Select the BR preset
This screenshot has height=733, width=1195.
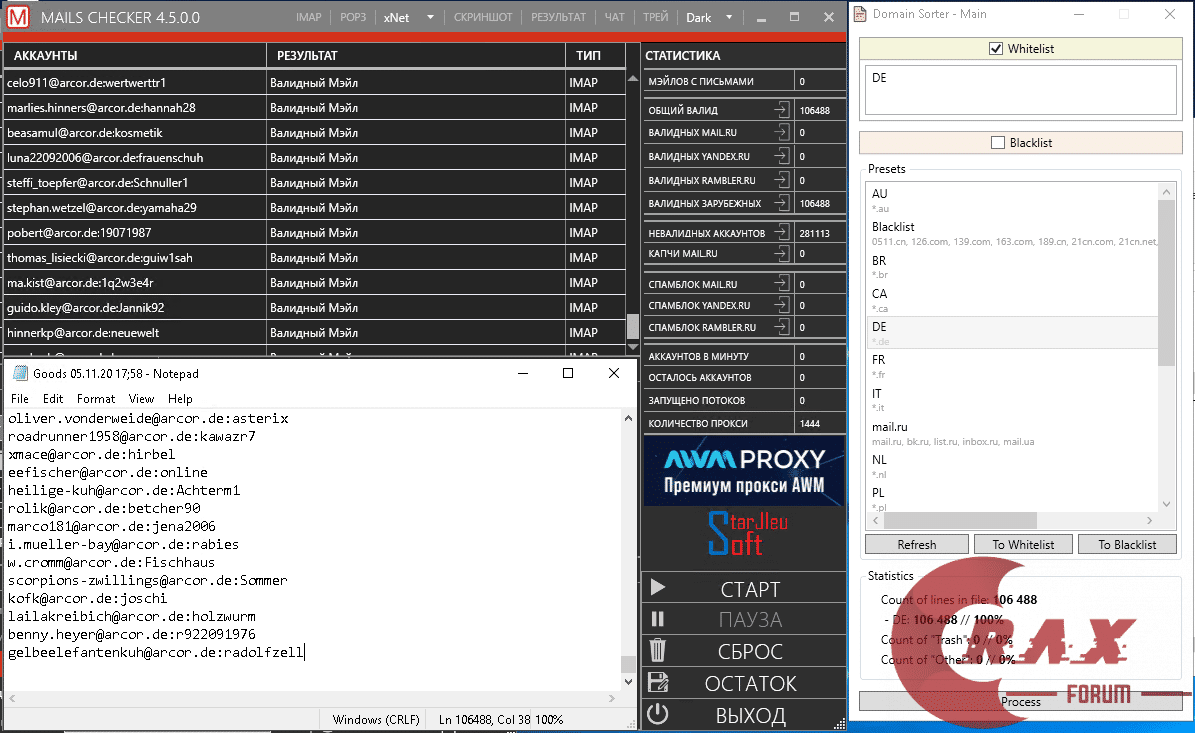pos(1012,267)
